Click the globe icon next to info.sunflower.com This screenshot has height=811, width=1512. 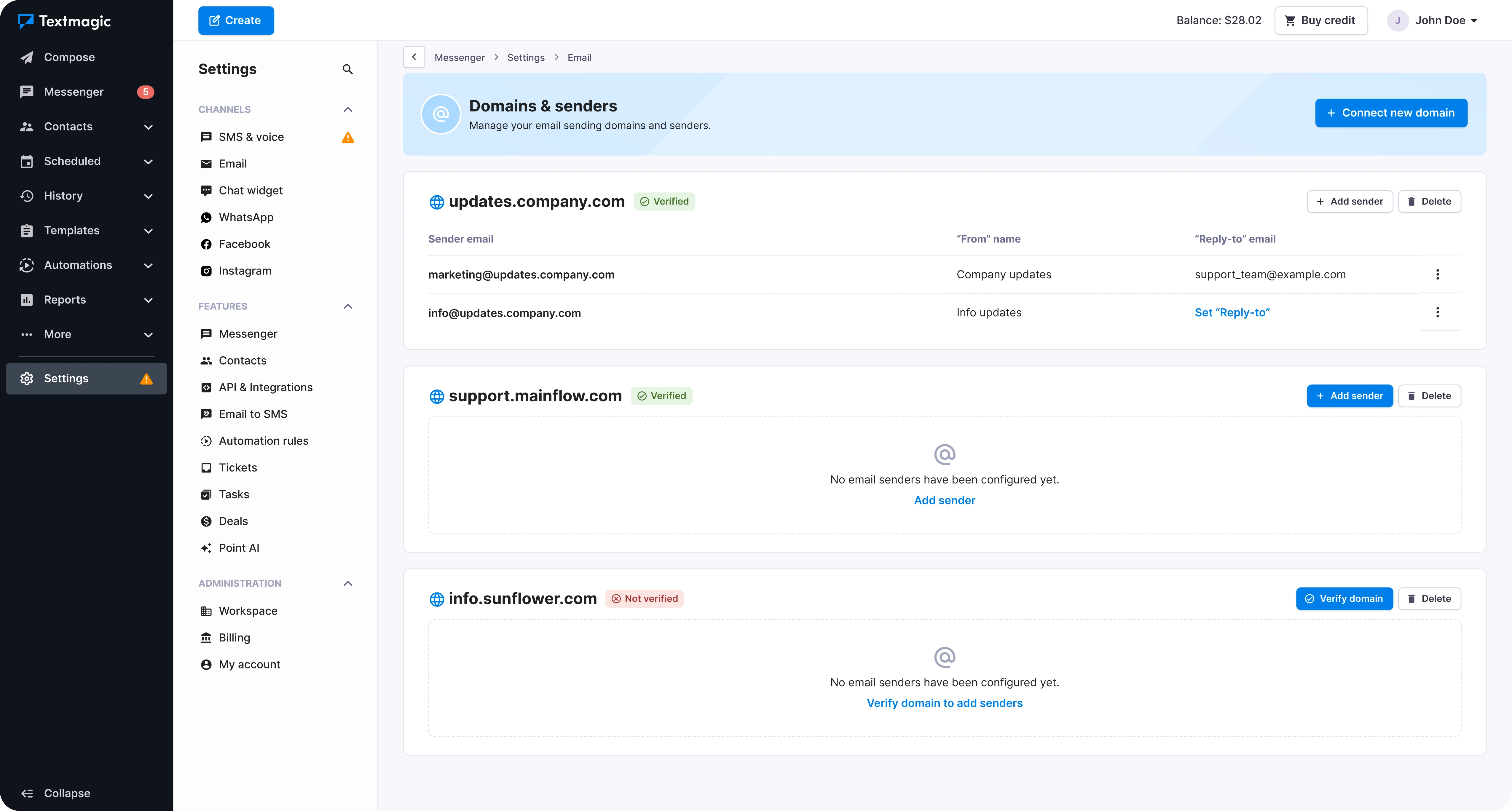[437, 599]
